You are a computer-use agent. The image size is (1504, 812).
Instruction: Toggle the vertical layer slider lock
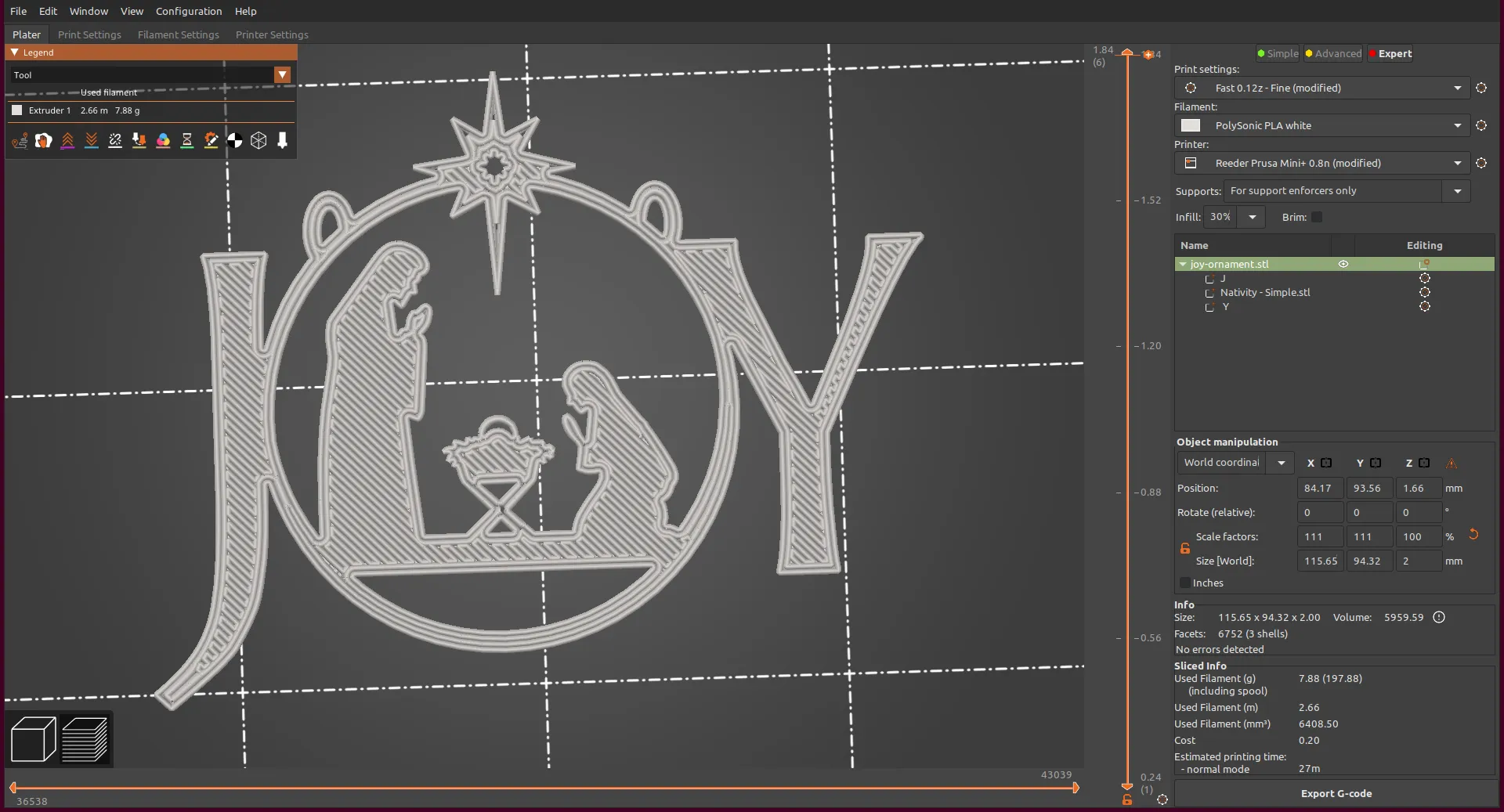pyautogui.click(x=1127, y=799)
